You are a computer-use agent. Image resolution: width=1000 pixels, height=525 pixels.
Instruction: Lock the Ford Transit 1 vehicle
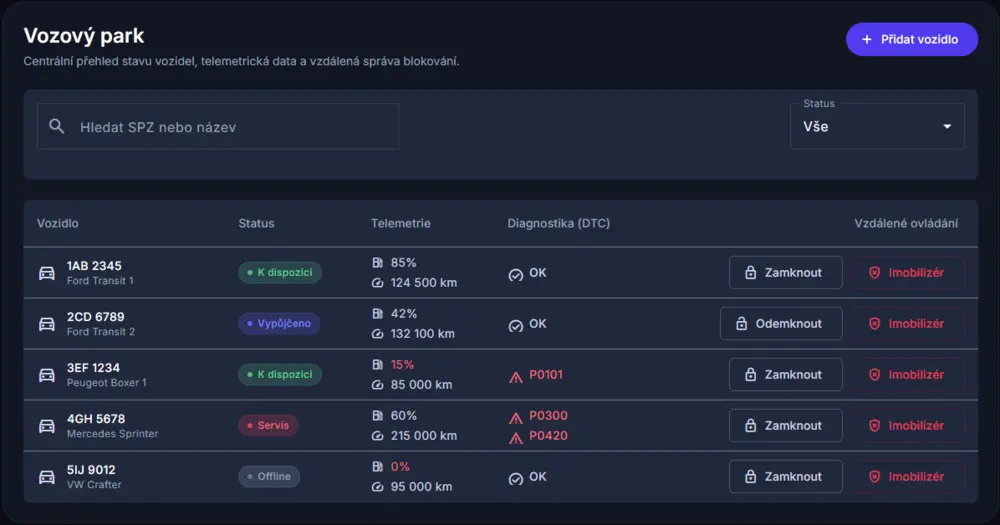pyautogui.click(x=785, y=273)
